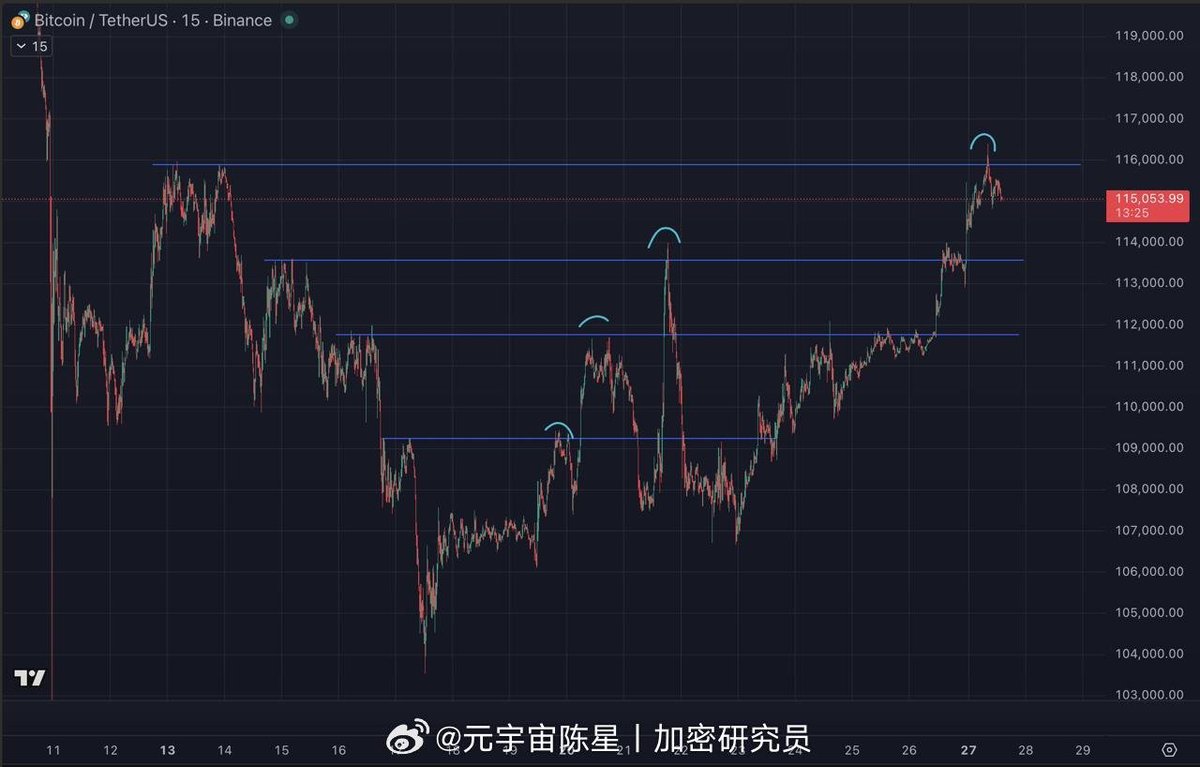Click the 106,000.00 price axis label

(1149, 571)
